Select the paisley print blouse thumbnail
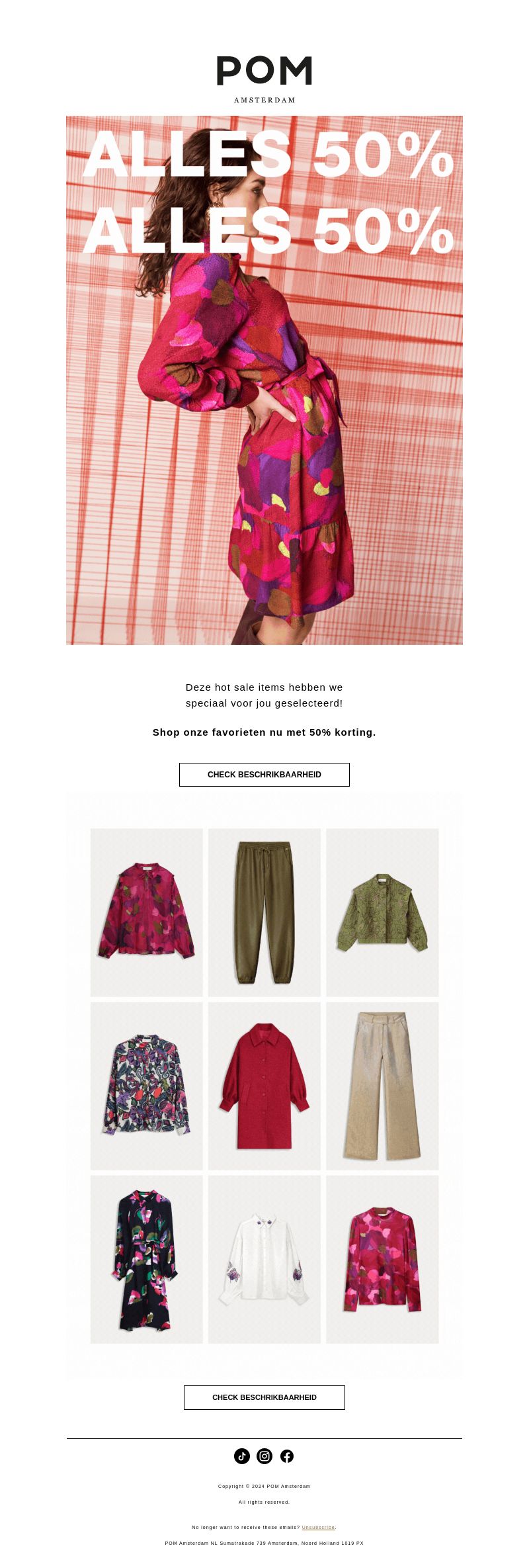 [147, 1086]
